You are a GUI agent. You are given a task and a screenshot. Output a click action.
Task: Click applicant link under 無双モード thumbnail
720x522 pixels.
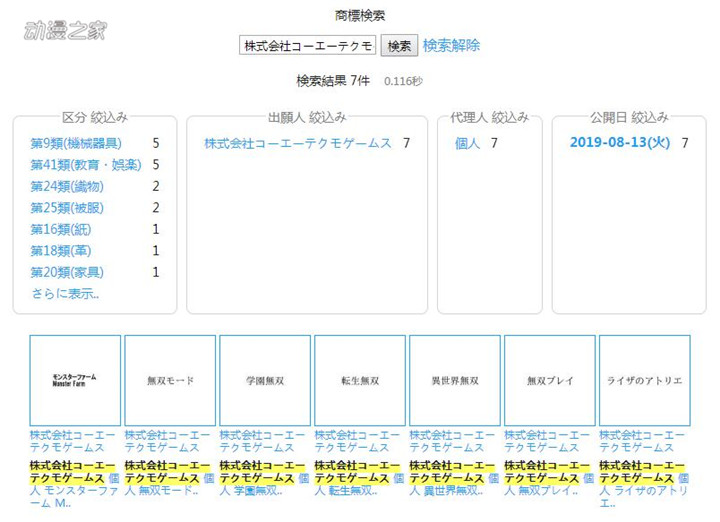click(167, 441)
